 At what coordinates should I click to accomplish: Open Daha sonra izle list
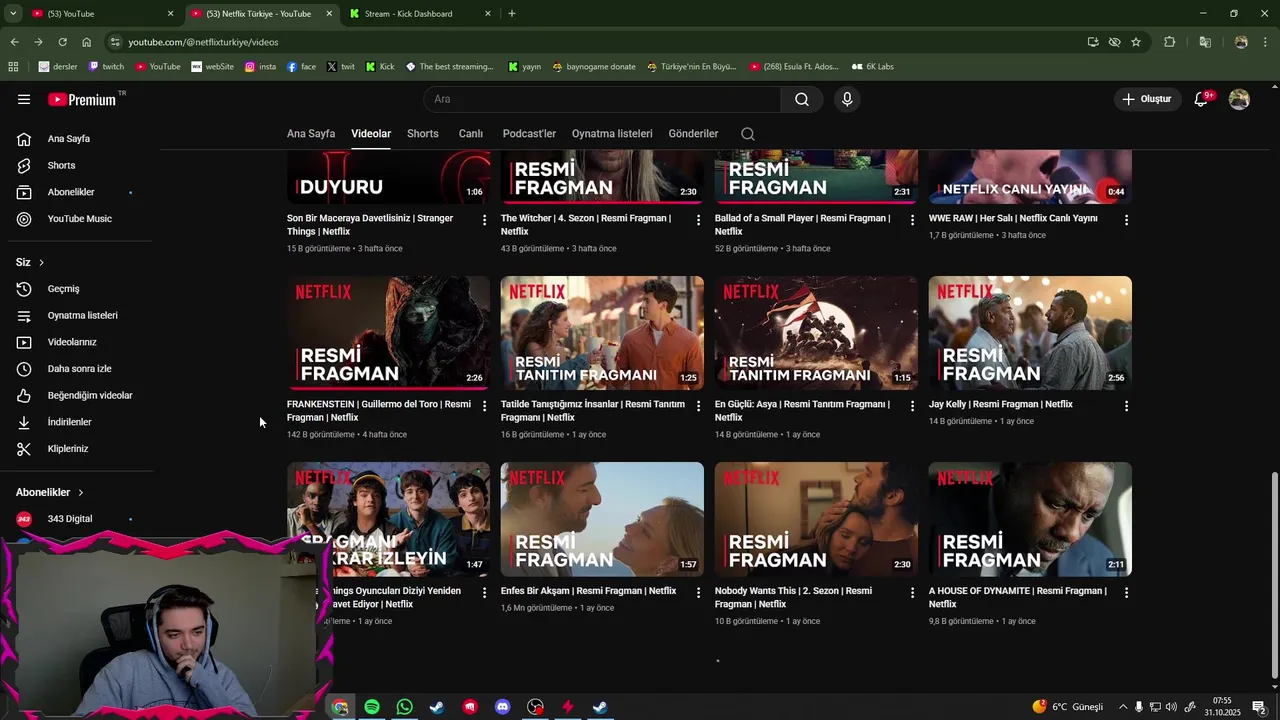pos(80,369)
